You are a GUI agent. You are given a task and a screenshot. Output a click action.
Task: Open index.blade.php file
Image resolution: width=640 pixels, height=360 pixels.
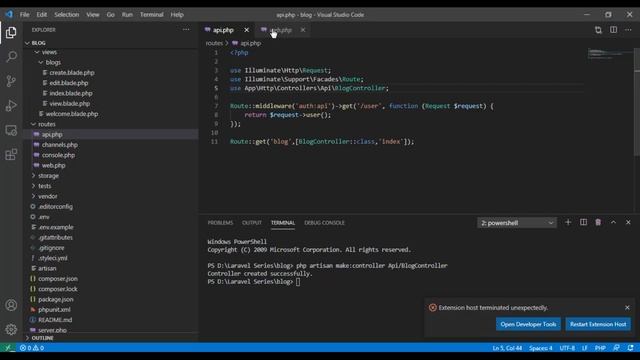click(x=71, y=93)
